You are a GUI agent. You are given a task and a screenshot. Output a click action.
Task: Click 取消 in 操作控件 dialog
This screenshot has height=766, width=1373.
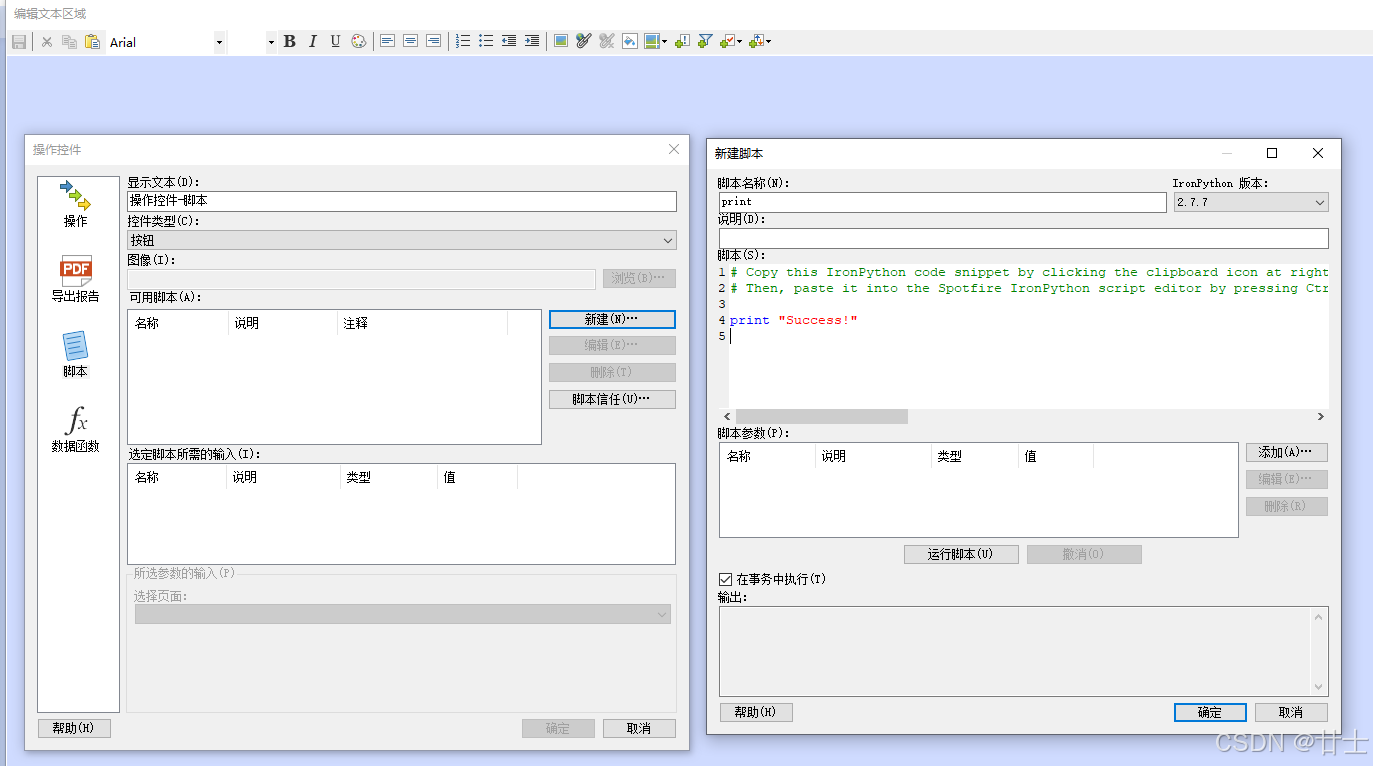point(639,728)
